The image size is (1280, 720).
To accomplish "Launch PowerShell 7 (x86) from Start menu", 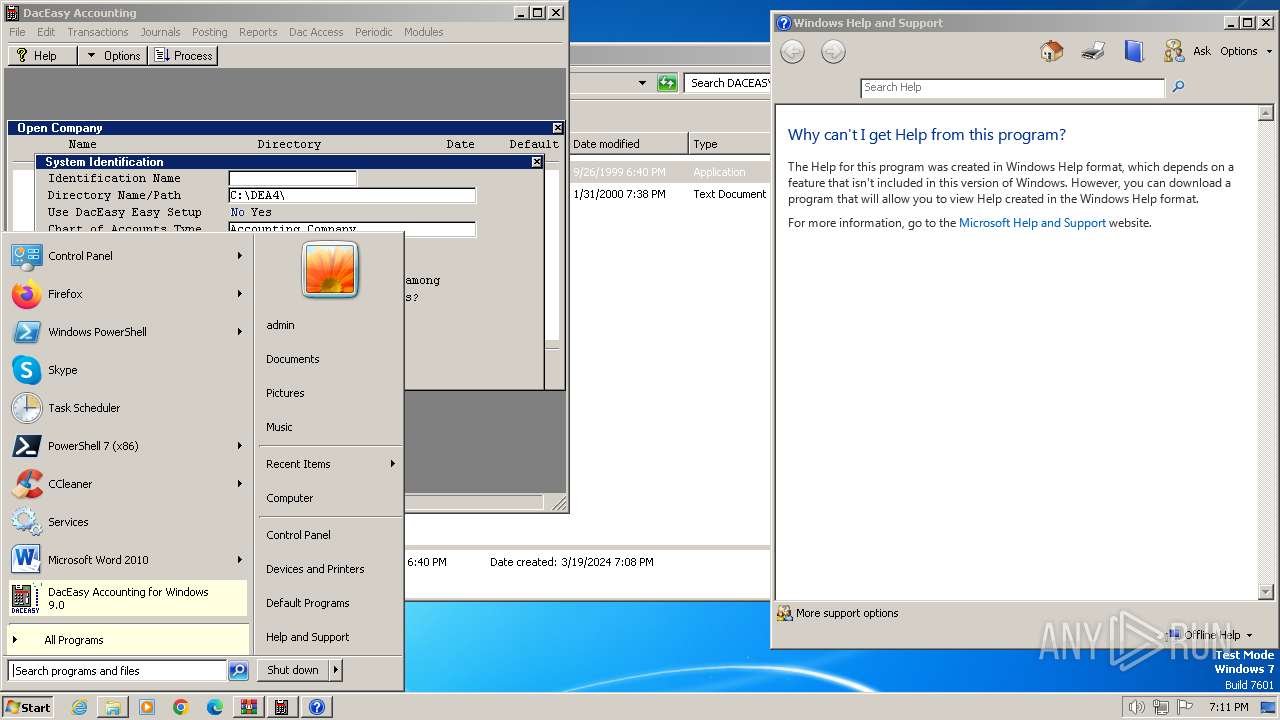I will point(26,446).
